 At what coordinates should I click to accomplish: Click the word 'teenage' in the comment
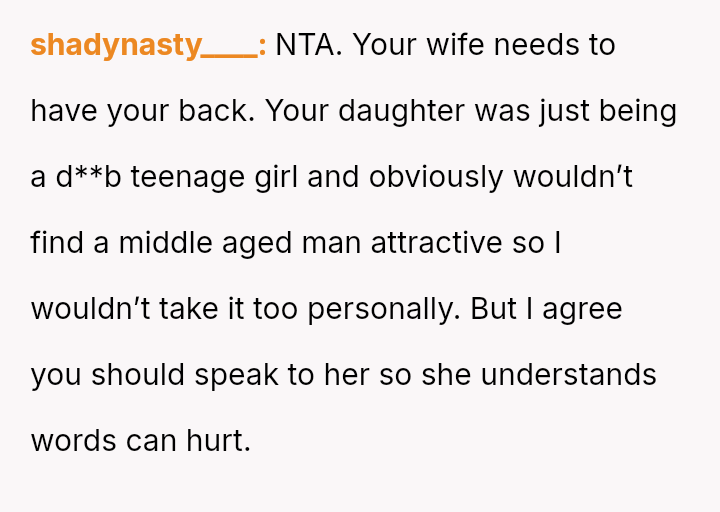183,177
